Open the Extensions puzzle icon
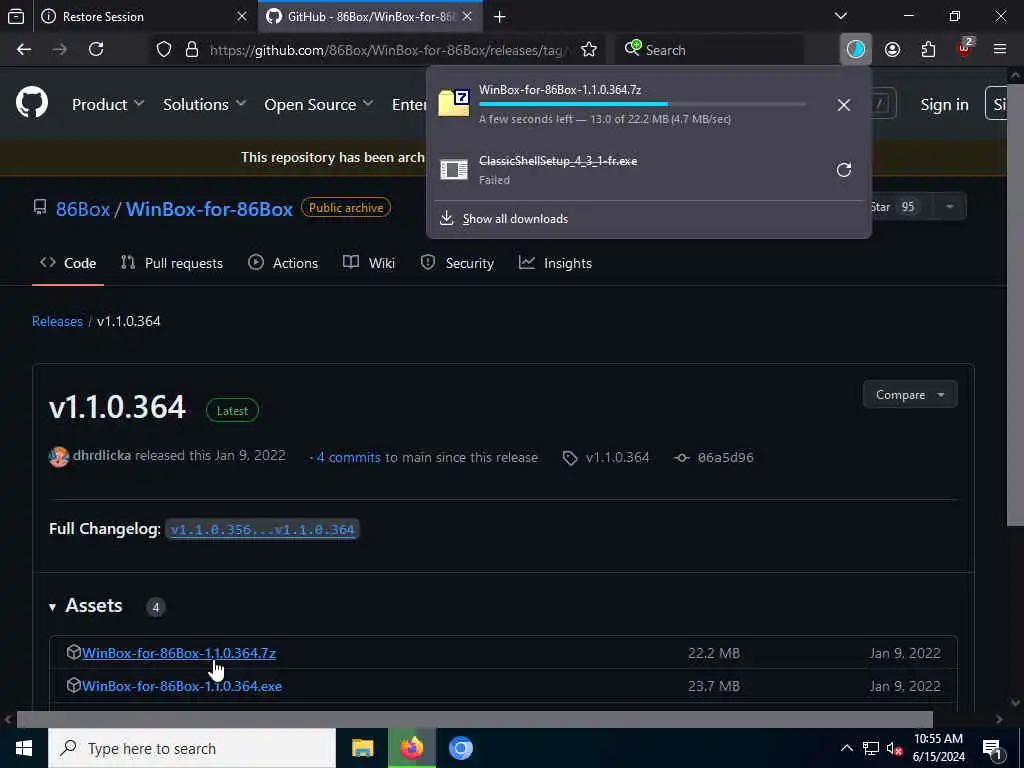1024x768 pixels. coord(928,50)
